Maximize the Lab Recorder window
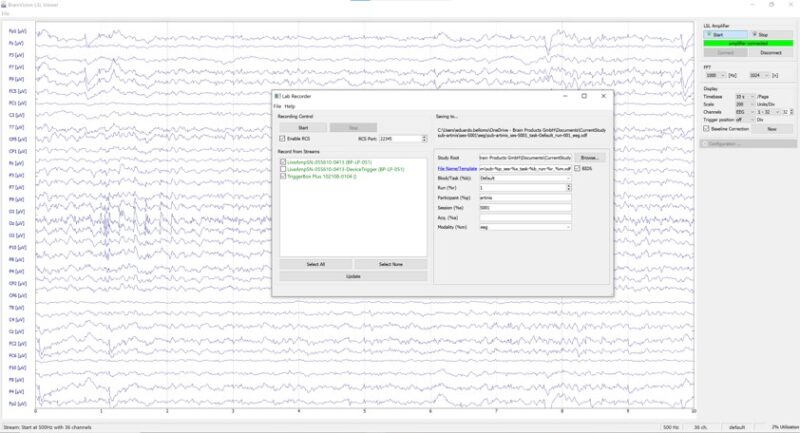Screen dimensions: 800x433 (x=584, y=96)
